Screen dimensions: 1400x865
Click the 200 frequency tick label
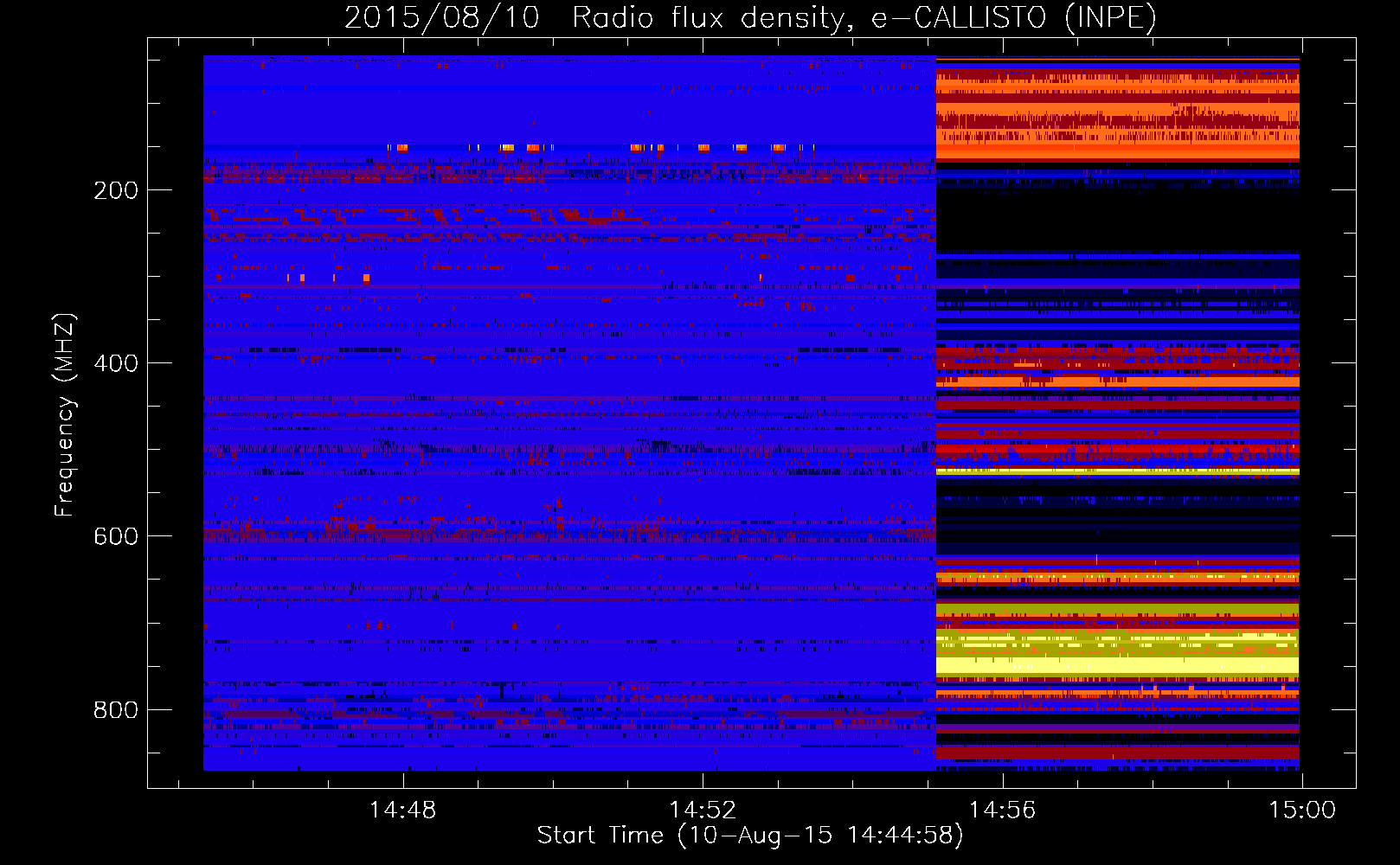(116, 190)
